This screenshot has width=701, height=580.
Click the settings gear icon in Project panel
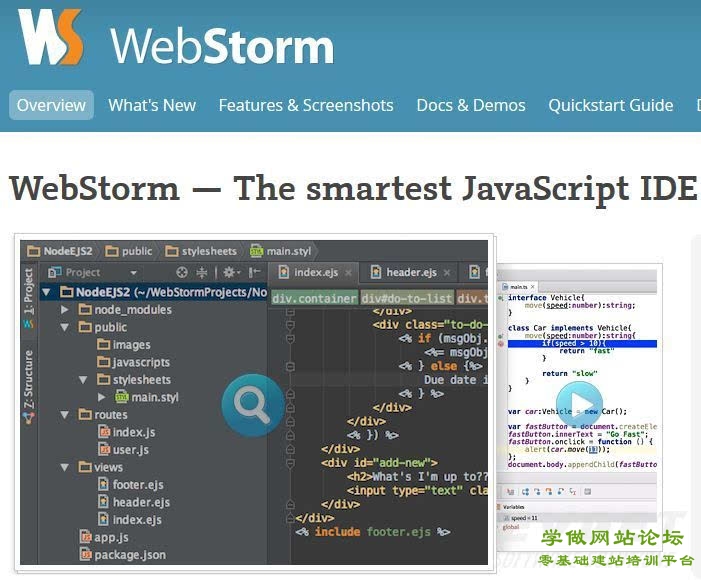(x=230, y=272)
